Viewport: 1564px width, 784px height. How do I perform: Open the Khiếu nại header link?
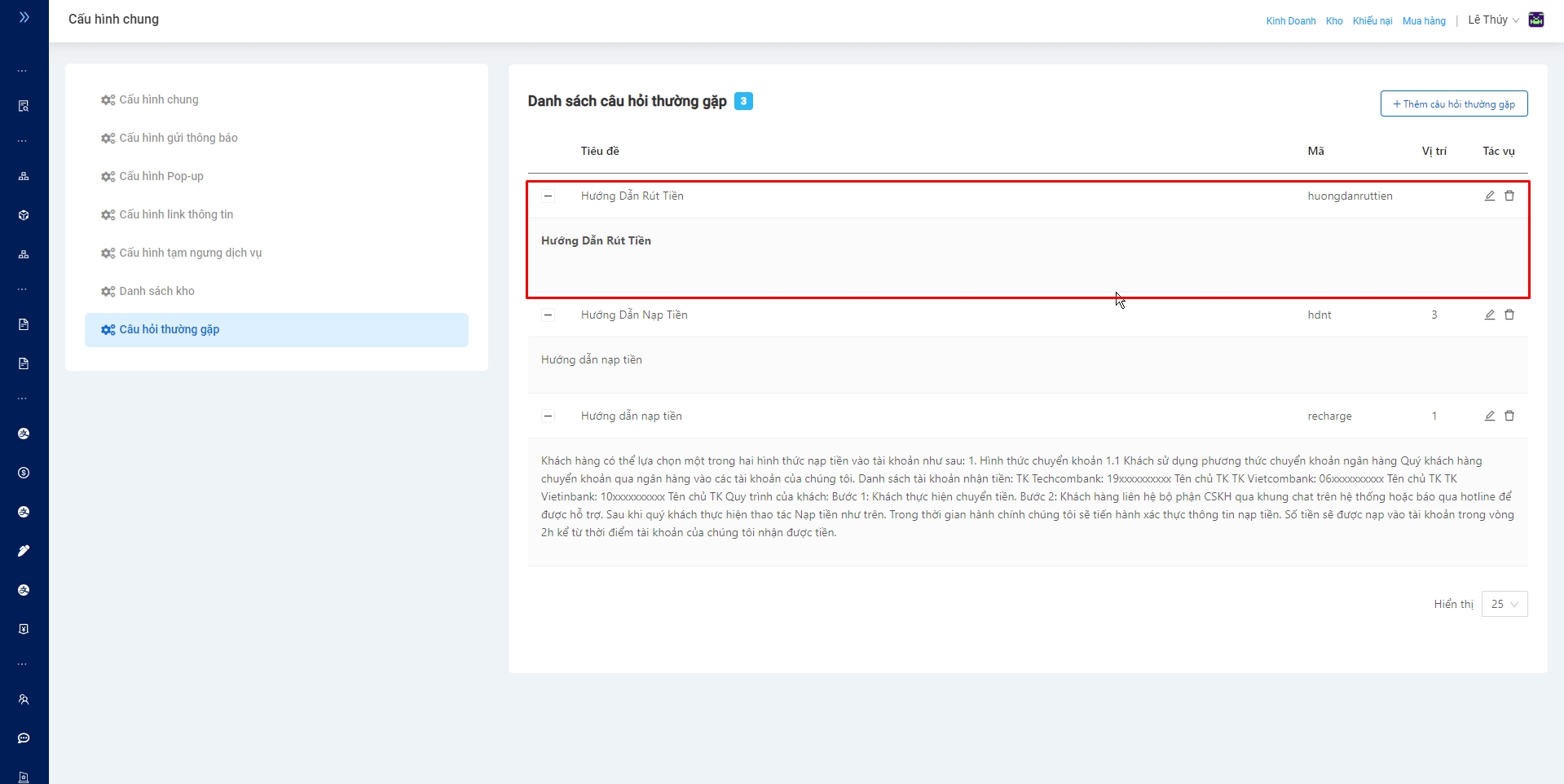pyautogui.click(x=1372, y=21)
